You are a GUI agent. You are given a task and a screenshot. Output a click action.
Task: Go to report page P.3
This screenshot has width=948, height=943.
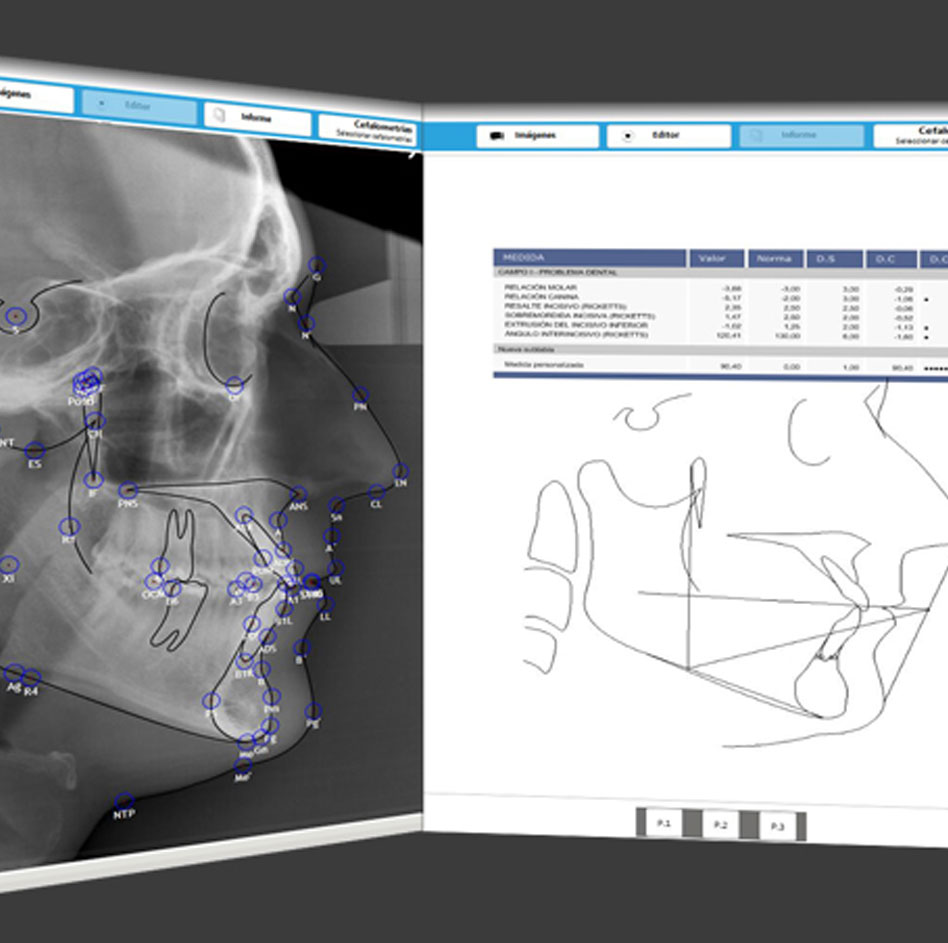pyautogui.click(x=777, y=826)
